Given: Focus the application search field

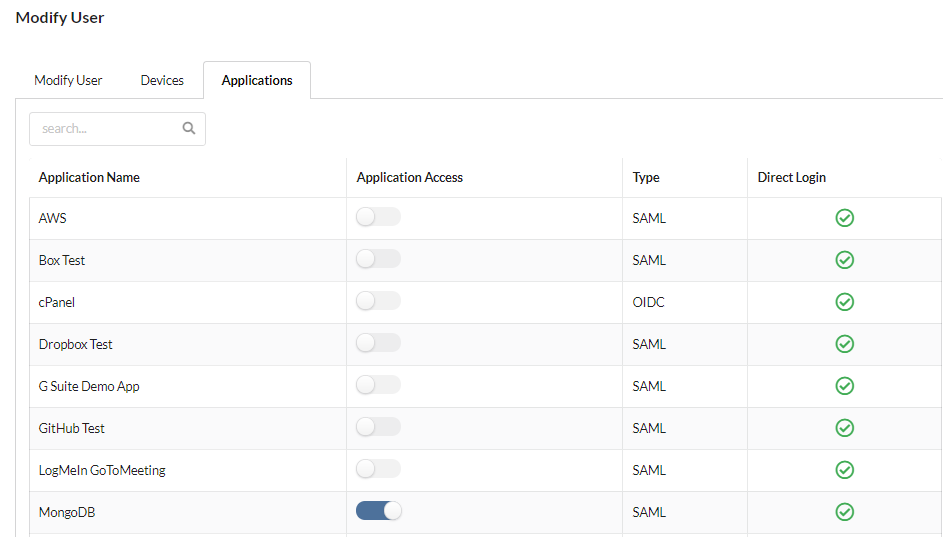Looking at the screenshot, I should pos(117,129).
